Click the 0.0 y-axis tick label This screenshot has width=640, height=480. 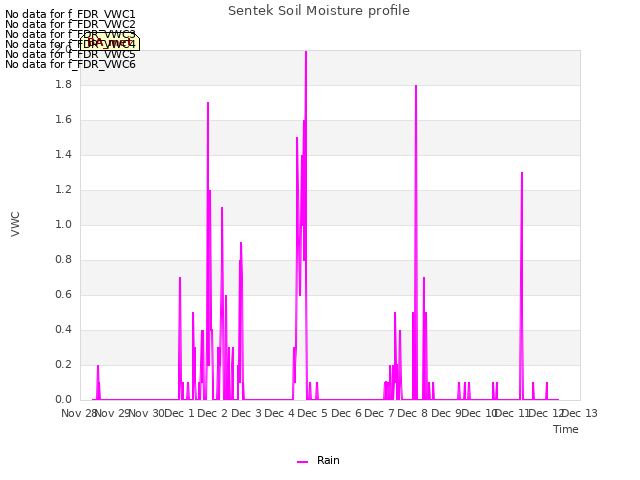coord(63,400)
